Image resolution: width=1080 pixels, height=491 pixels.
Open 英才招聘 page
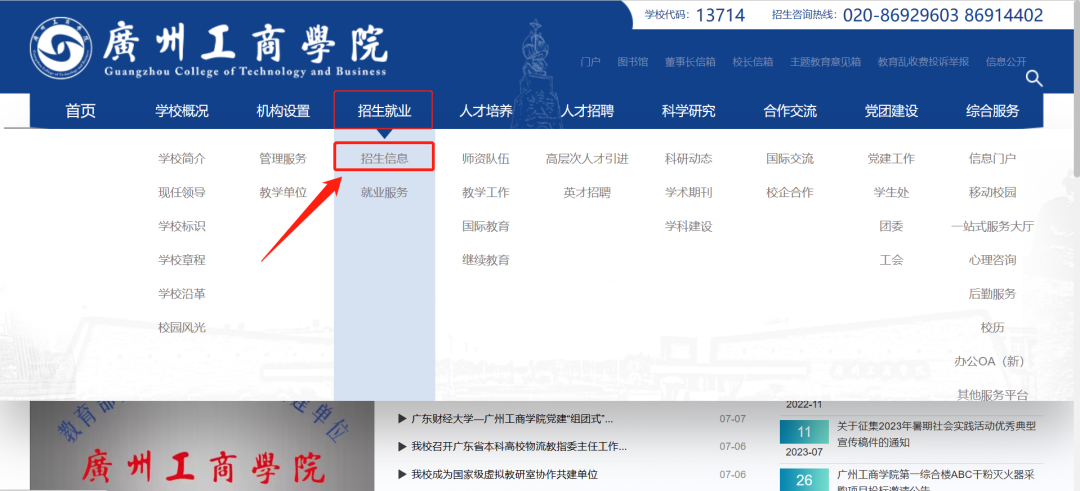587,193
